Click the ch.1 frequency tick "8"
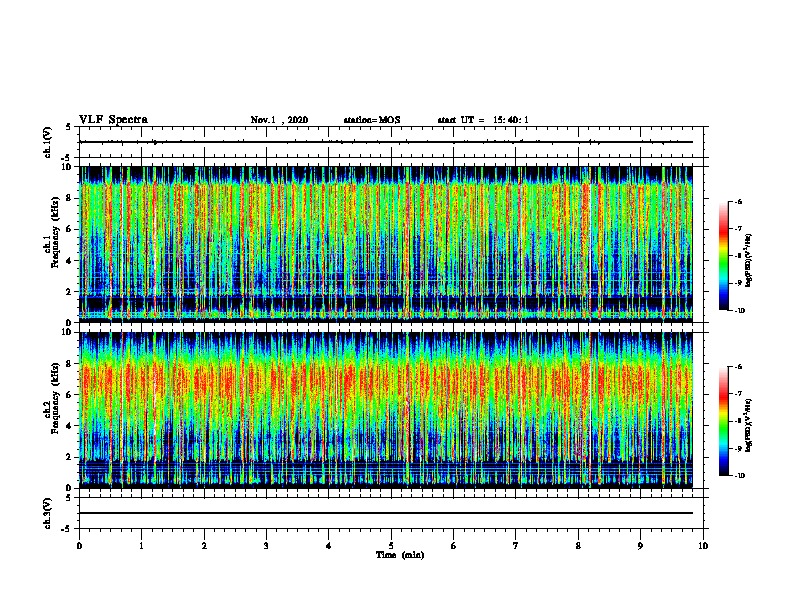The image size is (792, 612). (69, 198)
